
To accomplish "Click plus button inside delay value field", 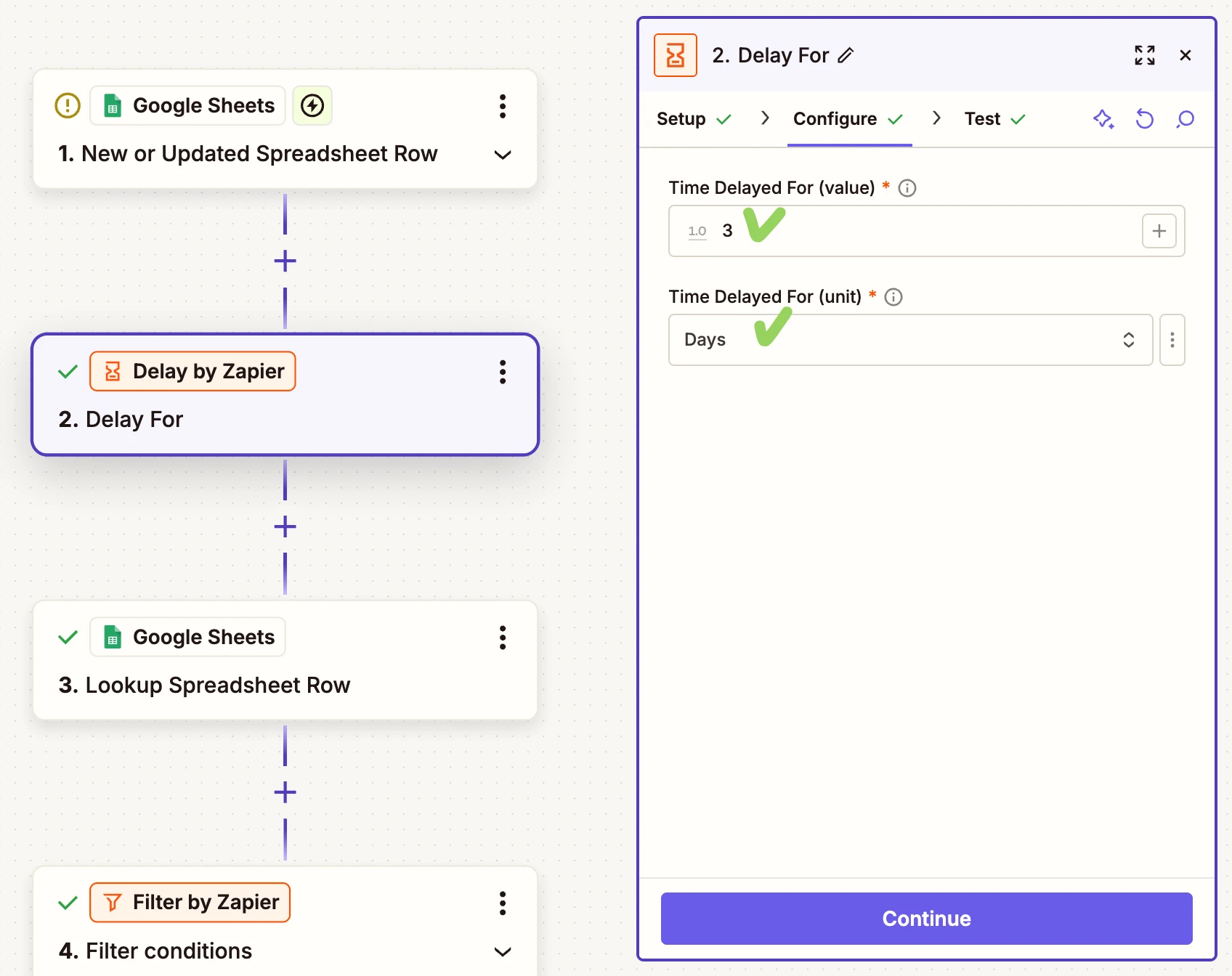I will click(1159, 231).
